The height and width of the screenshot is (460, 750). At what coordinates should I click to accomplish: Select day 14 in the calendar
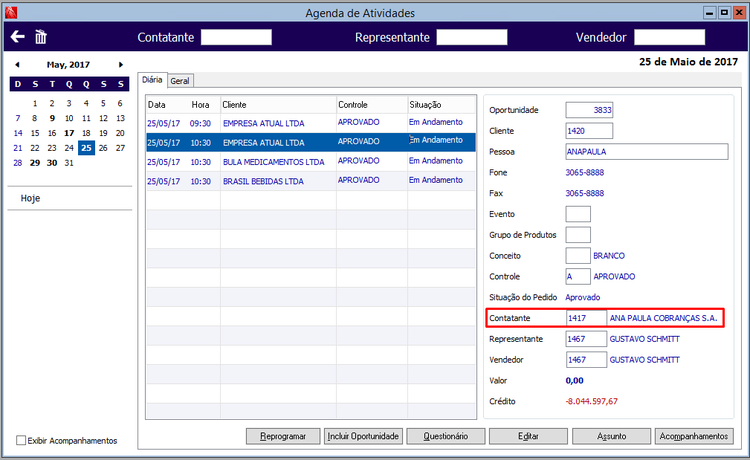click(18, 133)
